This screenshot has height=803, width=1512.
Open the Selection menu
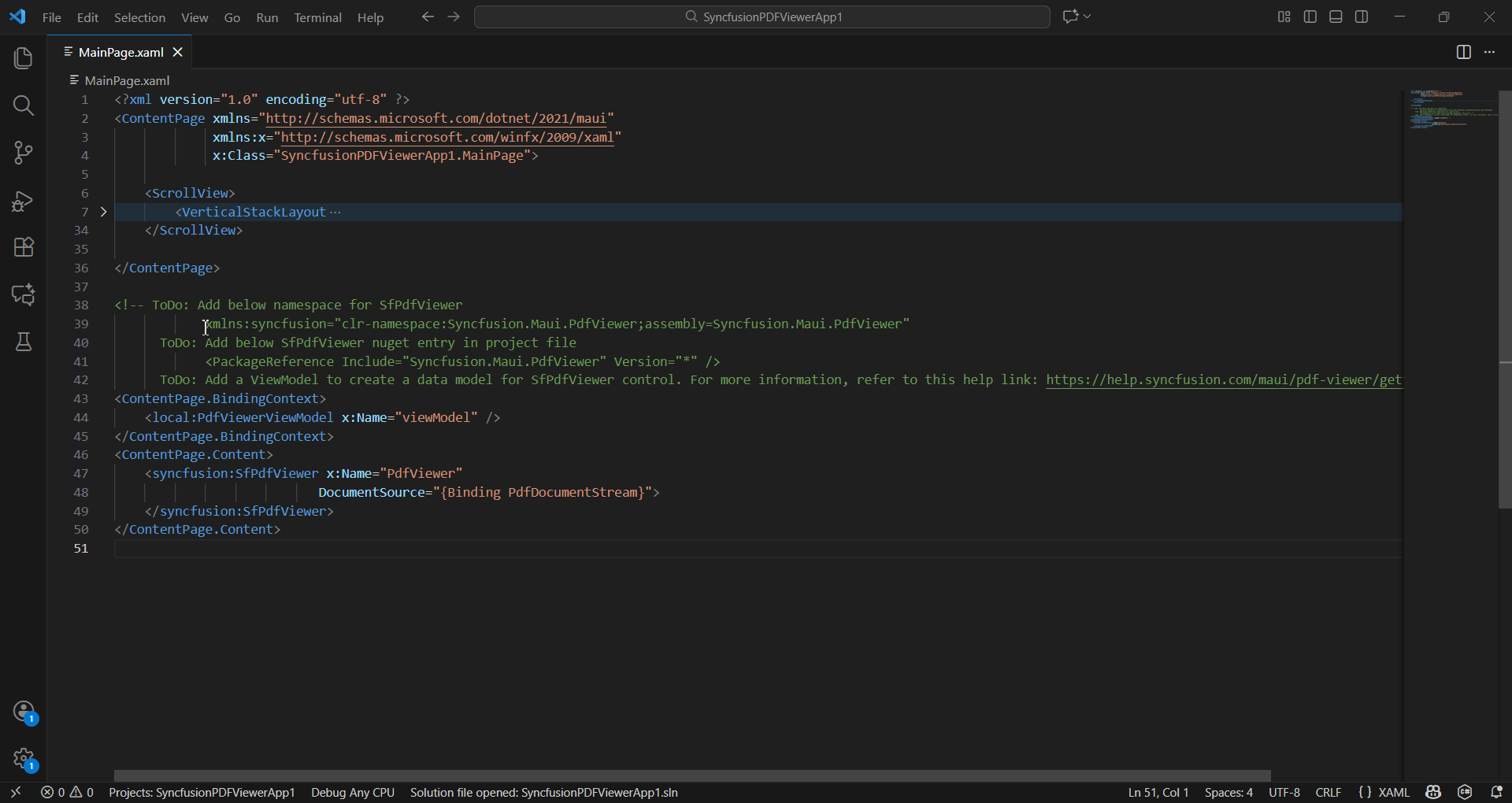pyautogui.click(x=139, y=17)
